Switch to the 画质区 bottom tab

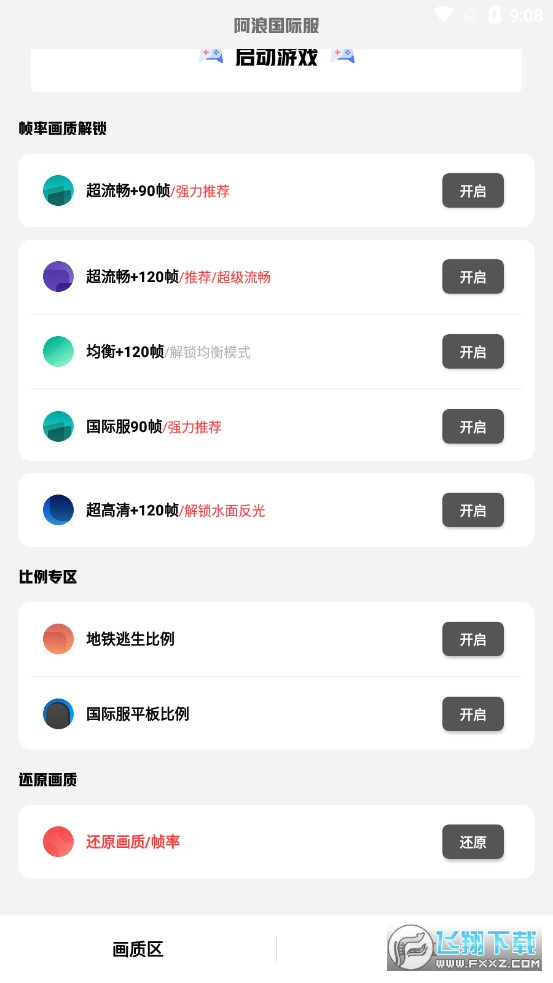[x=138, y=949]
